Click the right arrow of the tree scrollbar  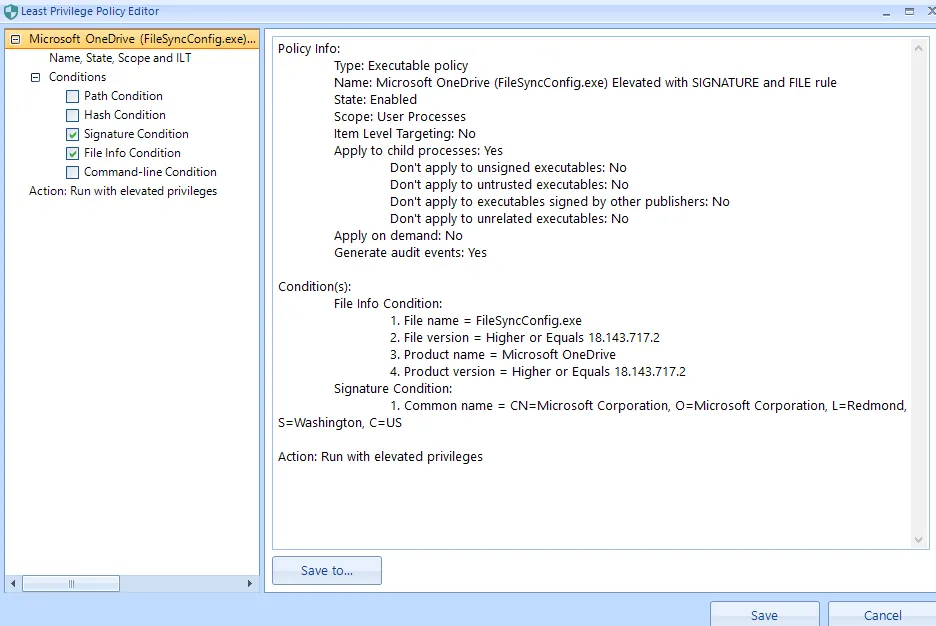(x=250, y=583)
